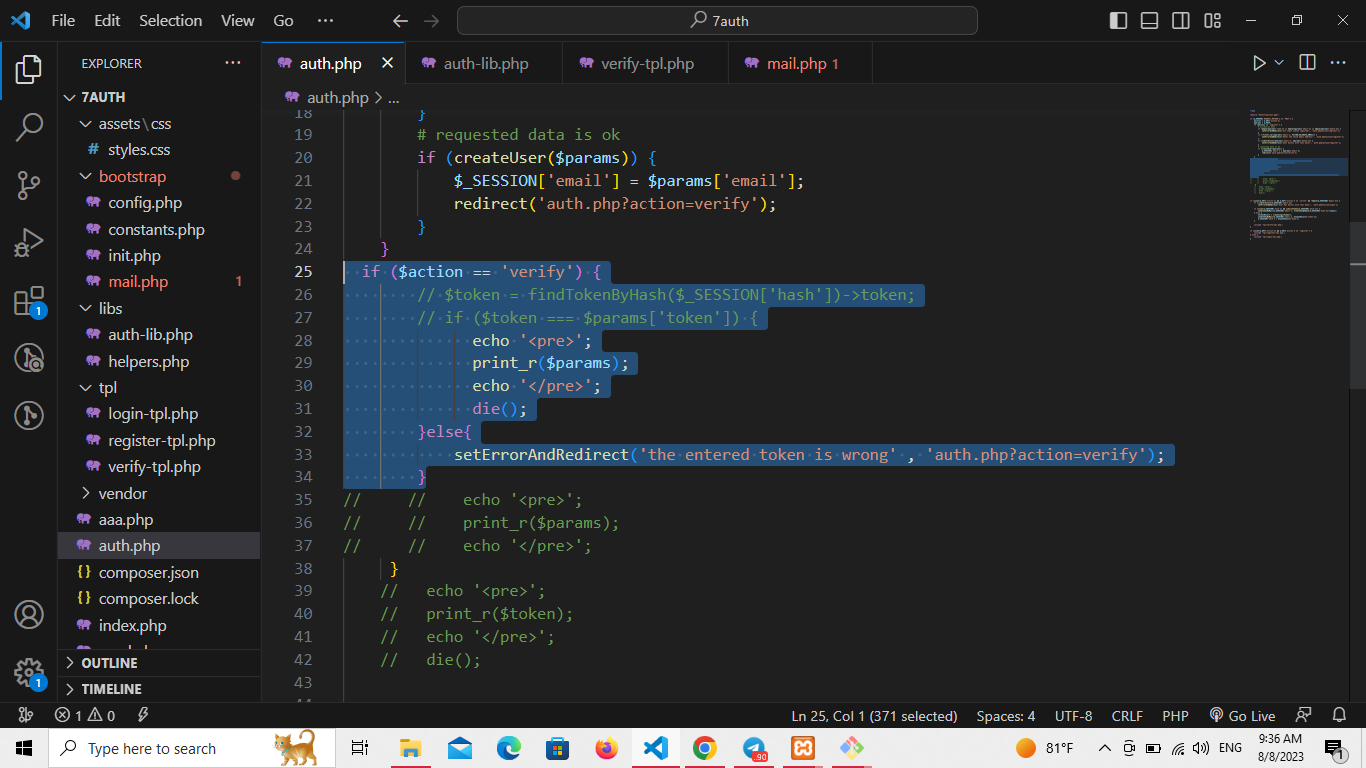
Task: Open config.php in the explorer
Action: pyautogui.click(x=160, y=203)
